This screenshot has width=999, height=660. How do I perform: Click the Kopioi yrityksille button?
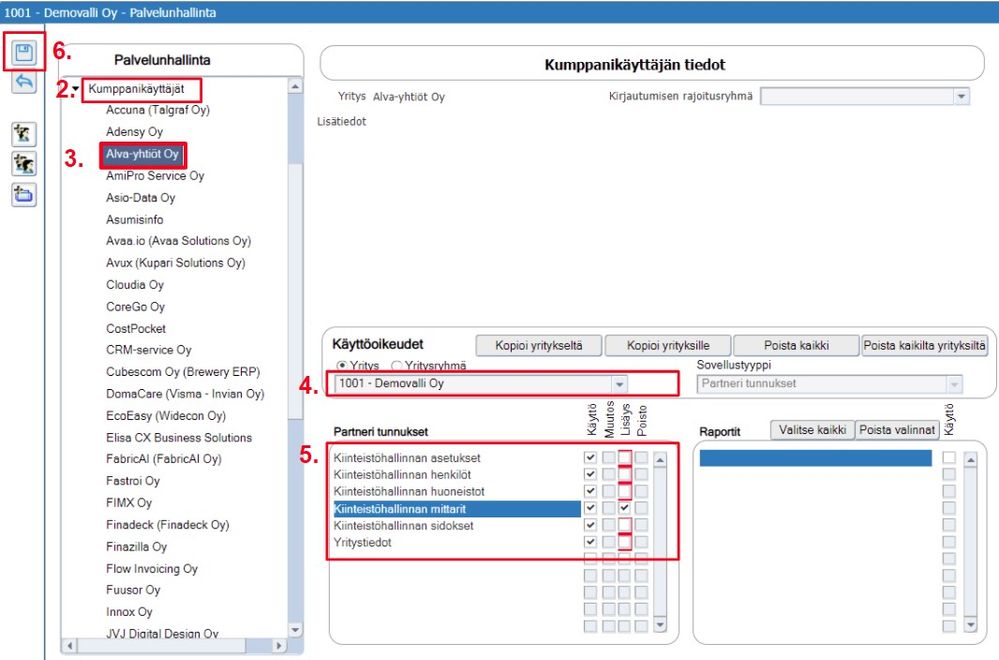point(668,345)
